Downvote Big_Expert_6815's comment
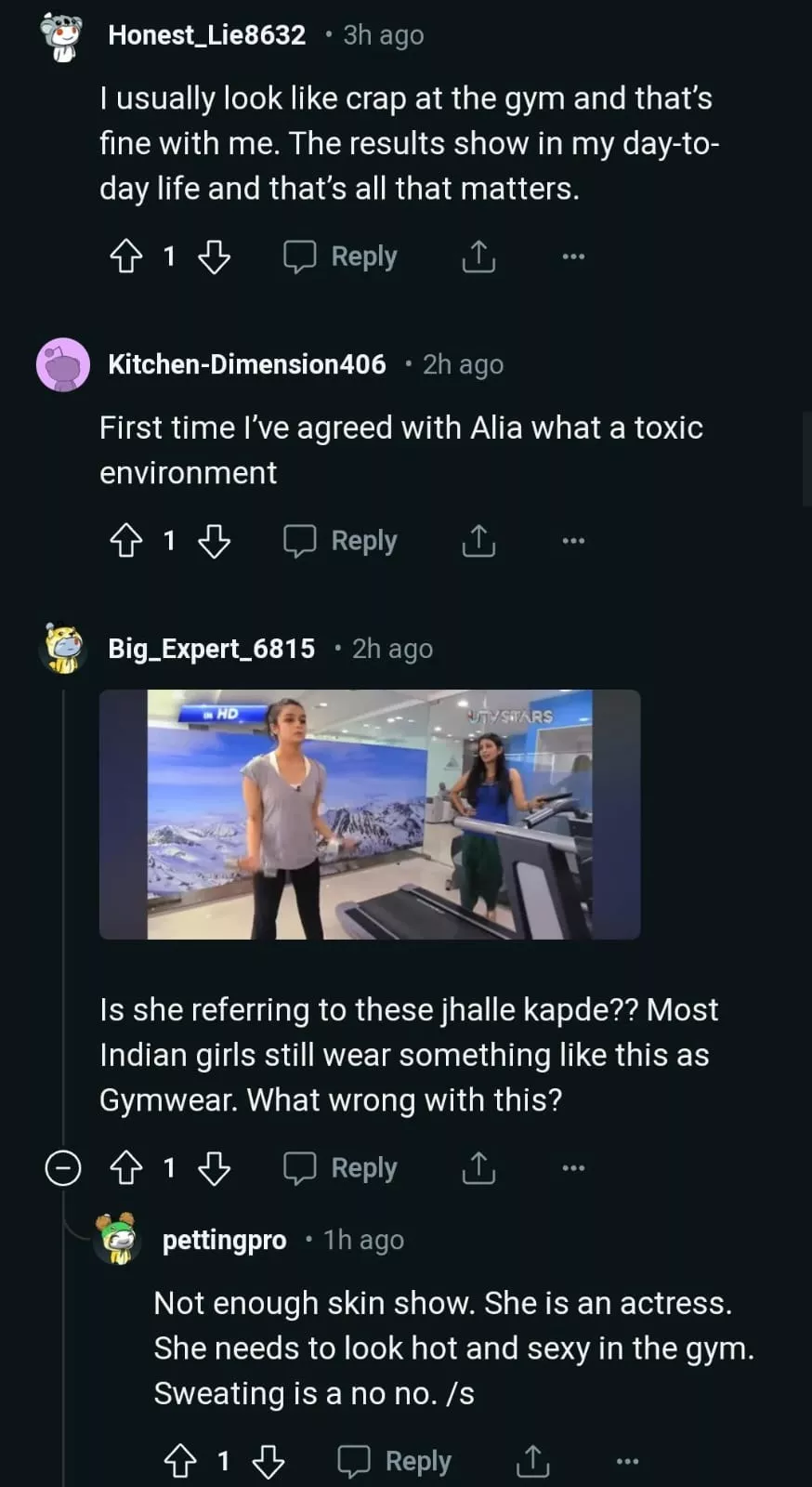The image size is (812, 1487). (215, 1168)
